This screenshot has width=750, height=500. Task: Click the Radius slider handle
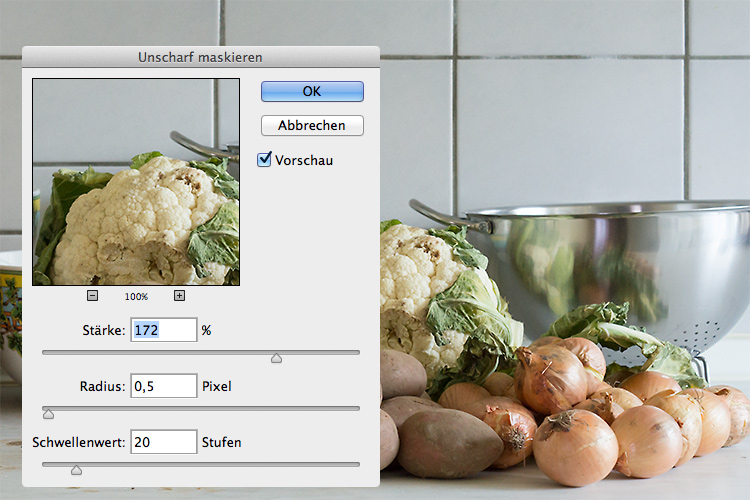[48, 413]
